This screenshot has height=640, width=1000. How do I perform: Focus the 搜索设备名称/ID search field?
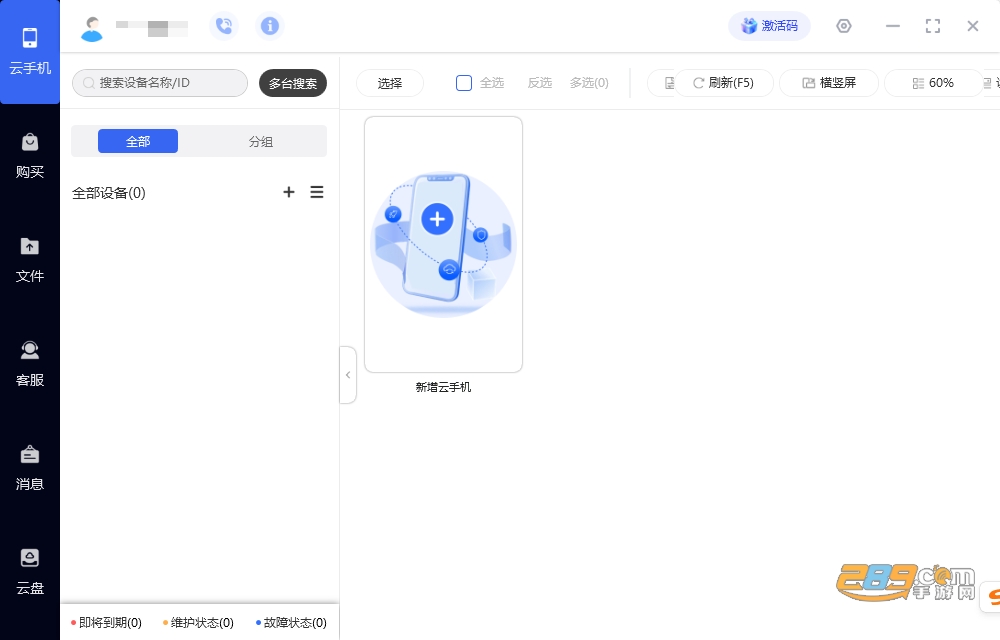[x=160, y=83]
